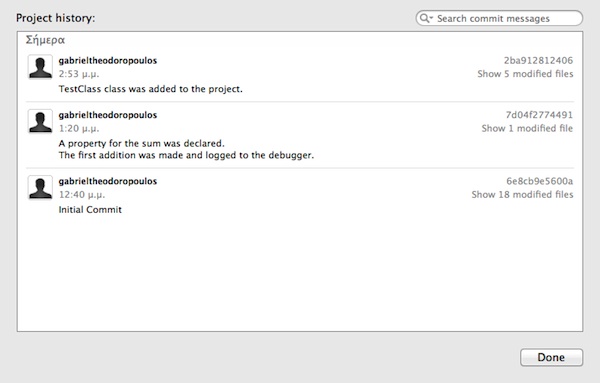Select the TestClass class was added commit message

point(150,89)
